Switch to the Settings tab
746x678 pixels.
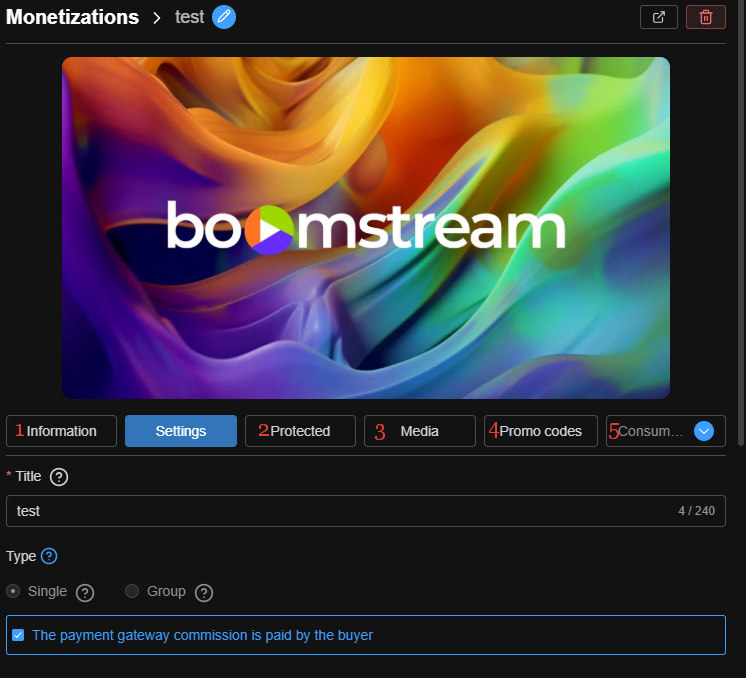click(181, 431)
